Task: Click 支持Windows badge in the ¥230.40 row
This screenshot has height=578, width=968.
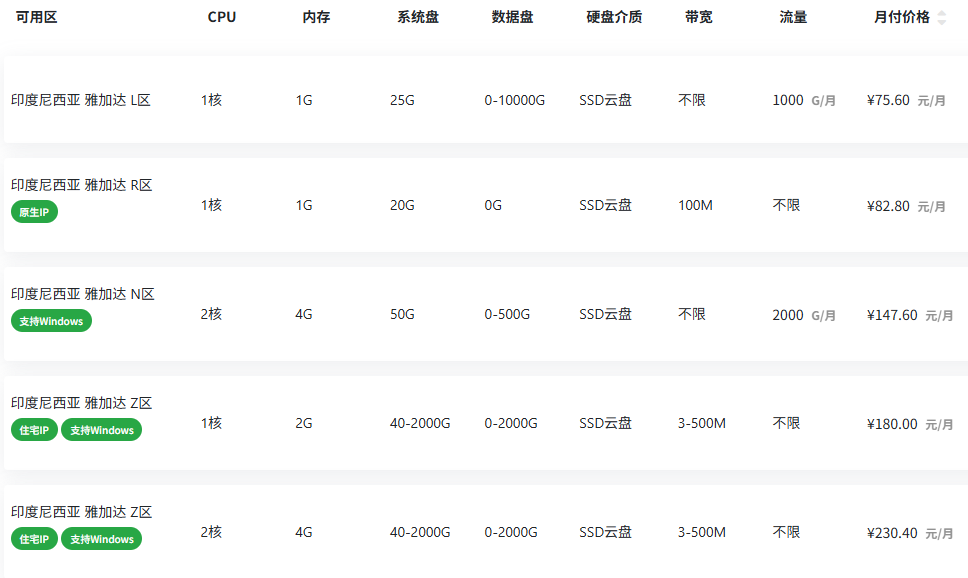Action: (101, 539)
